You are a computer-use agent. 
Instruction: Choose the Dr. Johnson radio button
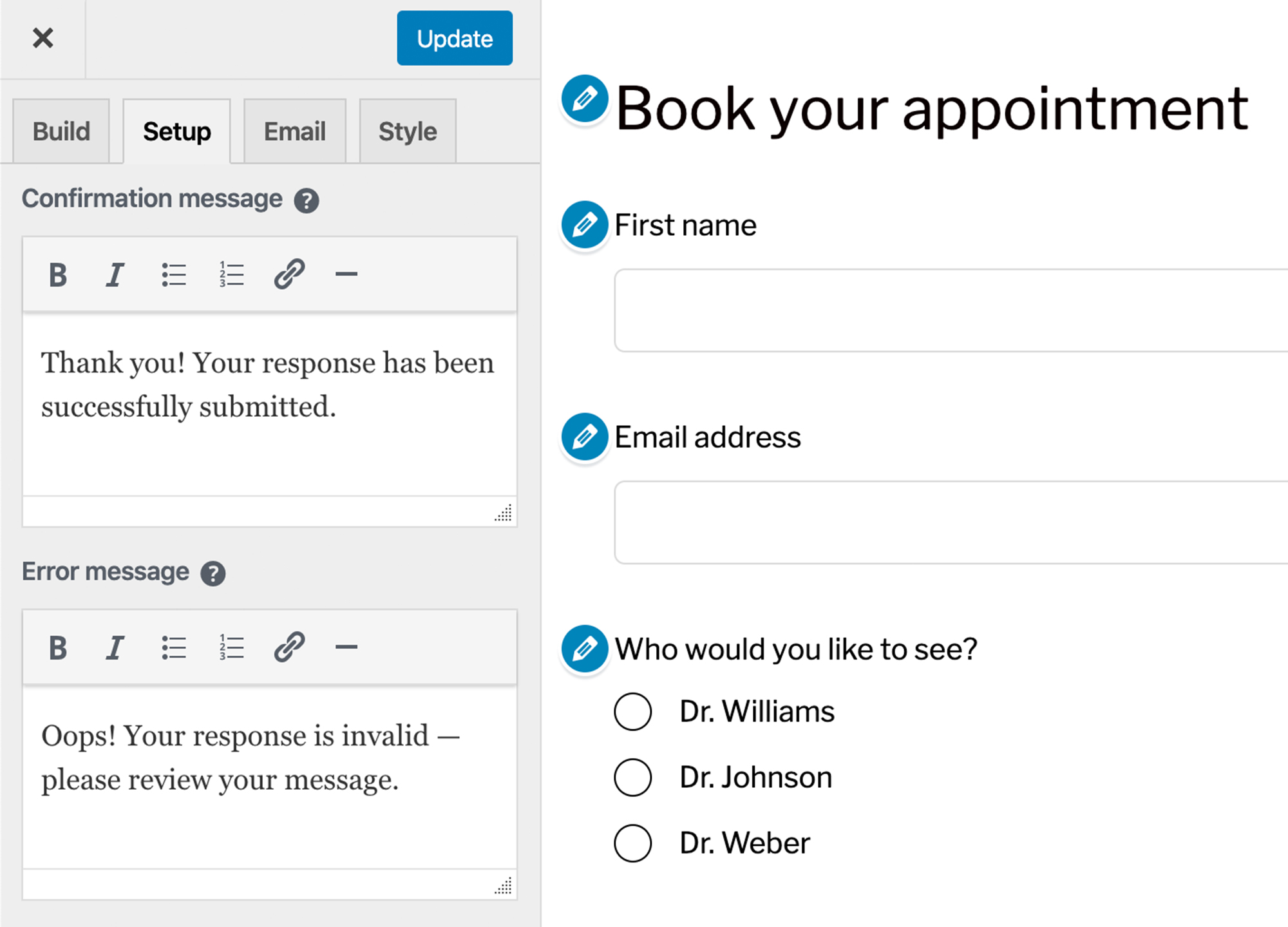tap(632, 778)
